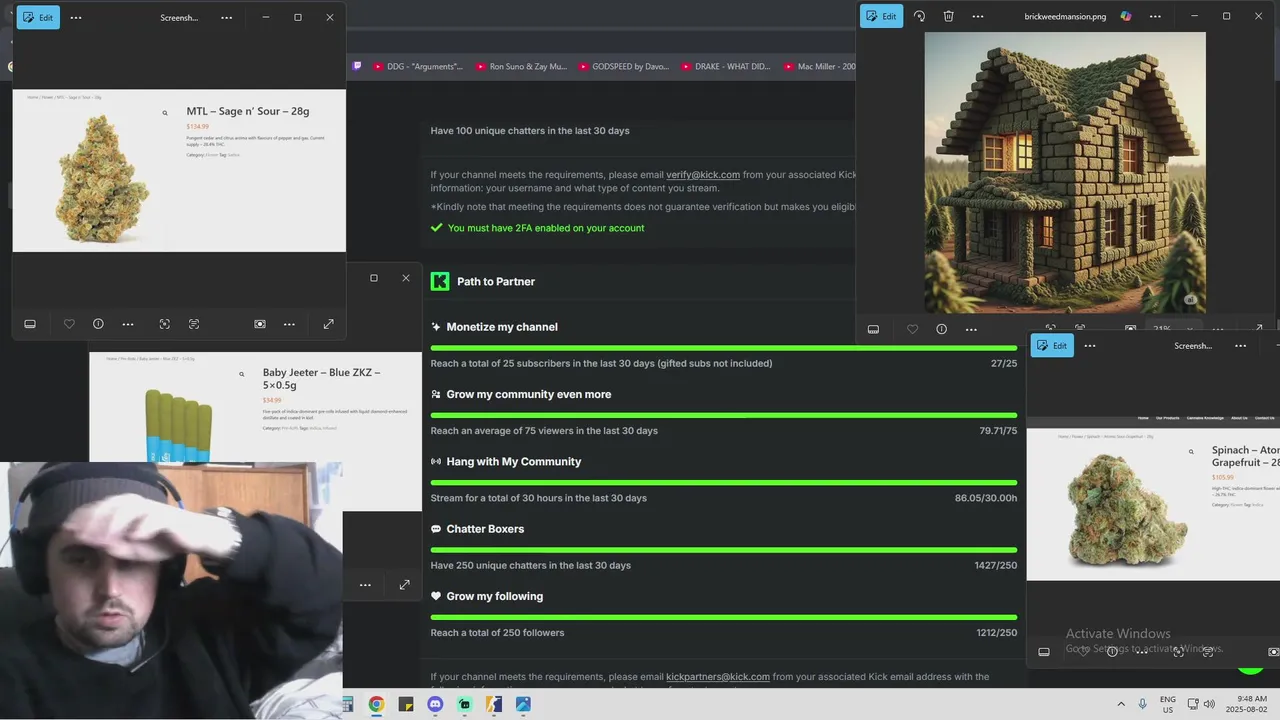
Task: Click the kickpartners@kick.com email link
Action: point(718,677)
